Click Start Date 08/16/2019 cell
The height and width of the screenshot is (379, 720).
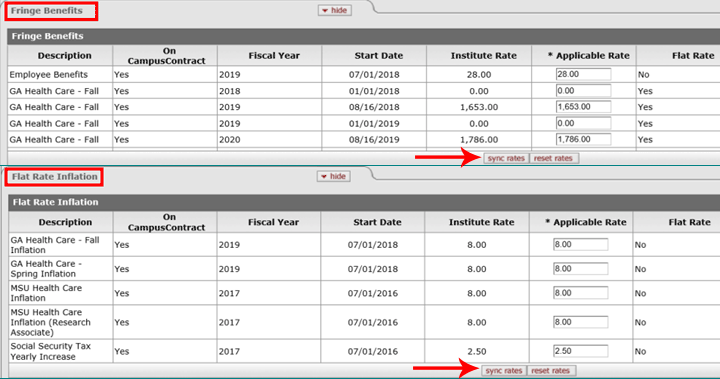374,140
